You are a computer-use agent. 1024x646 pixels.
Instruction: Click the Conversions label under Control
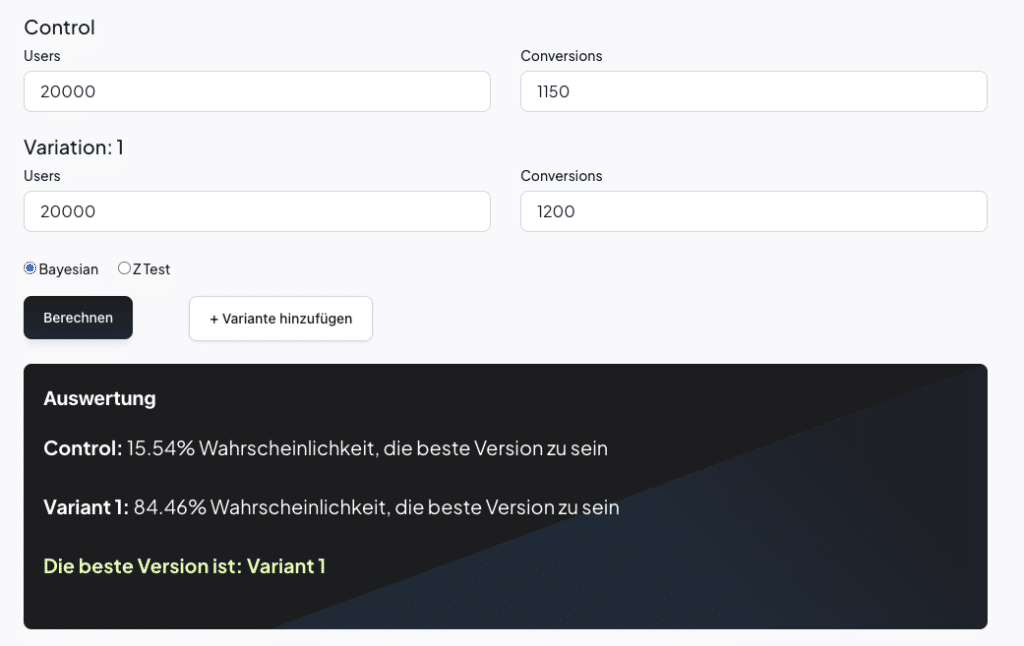click(561, 56)
